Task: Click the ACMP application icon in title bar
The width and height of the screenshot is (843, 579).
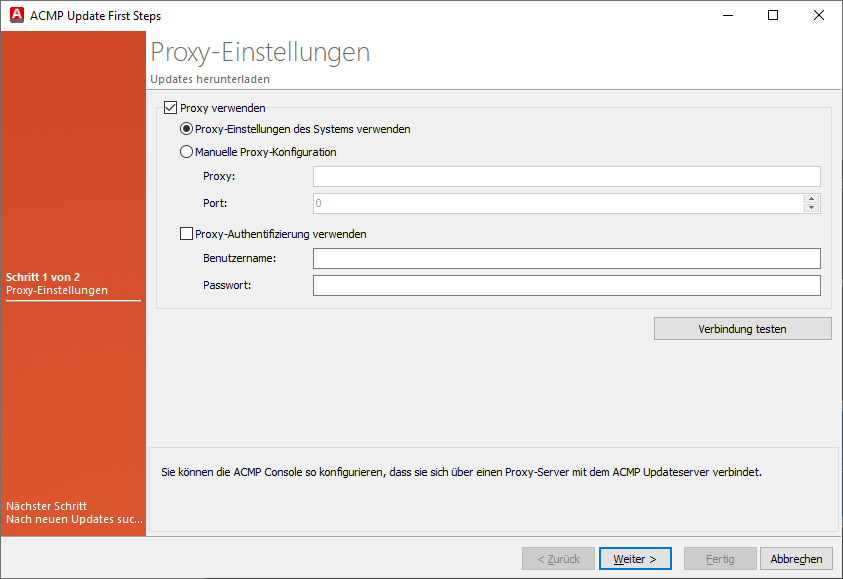Action: click(16, 15)
